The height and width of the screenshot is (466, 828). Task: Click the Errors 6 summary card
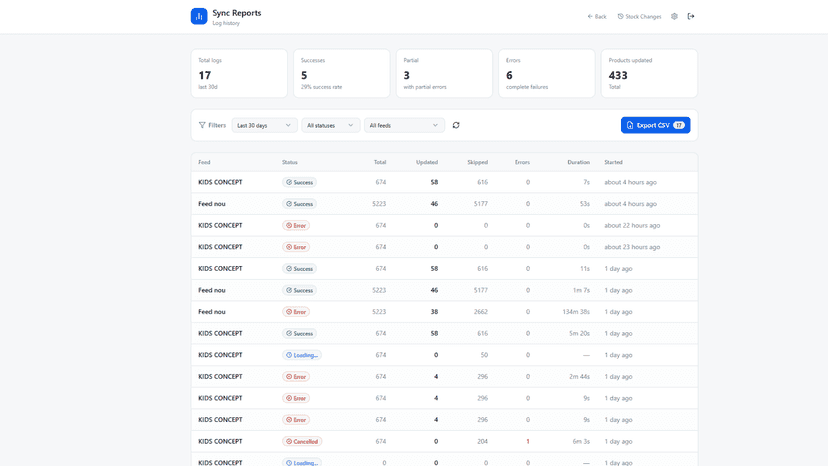click(547, 73)
